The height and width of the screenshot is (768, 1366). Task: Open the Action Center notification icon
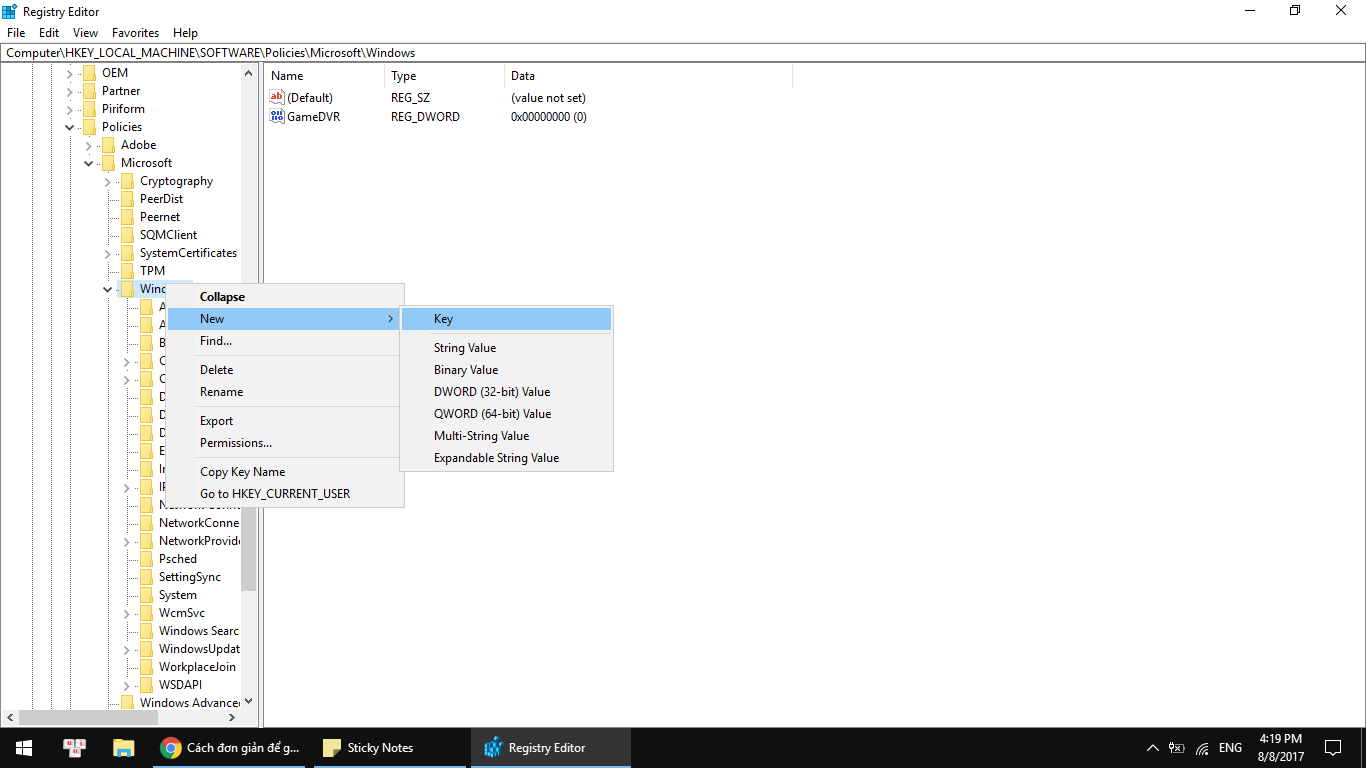coord(1332,747)
